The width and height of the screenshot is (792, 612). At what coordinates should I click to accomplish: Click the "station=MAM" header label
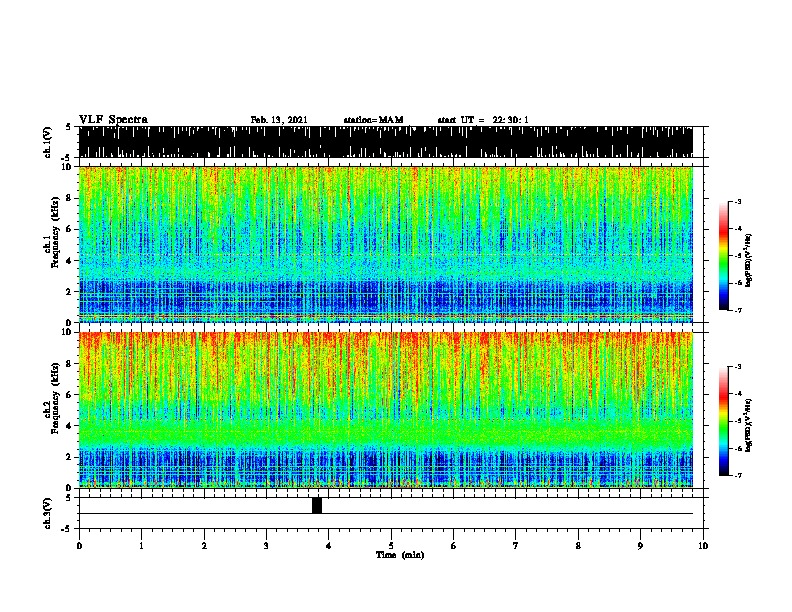point(373,120)
